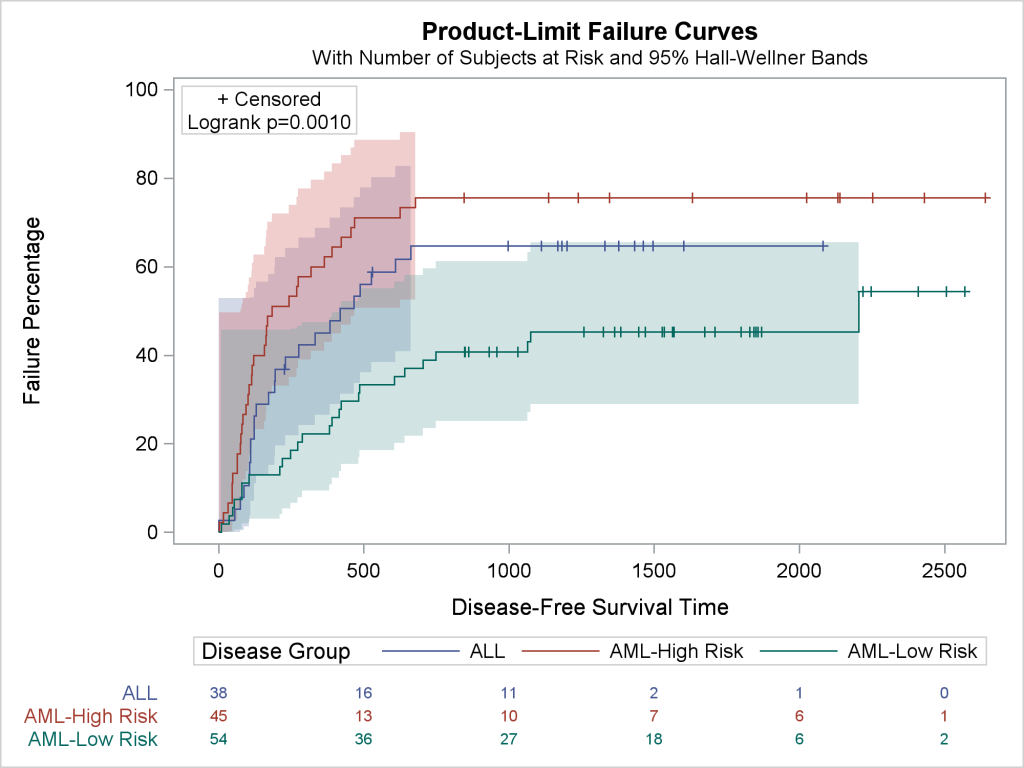Screen dimensions: 1024x768
Task: Click the green AML-Low Risk legend line swatch
Action: pyautogui.click(x=798, y=652)
